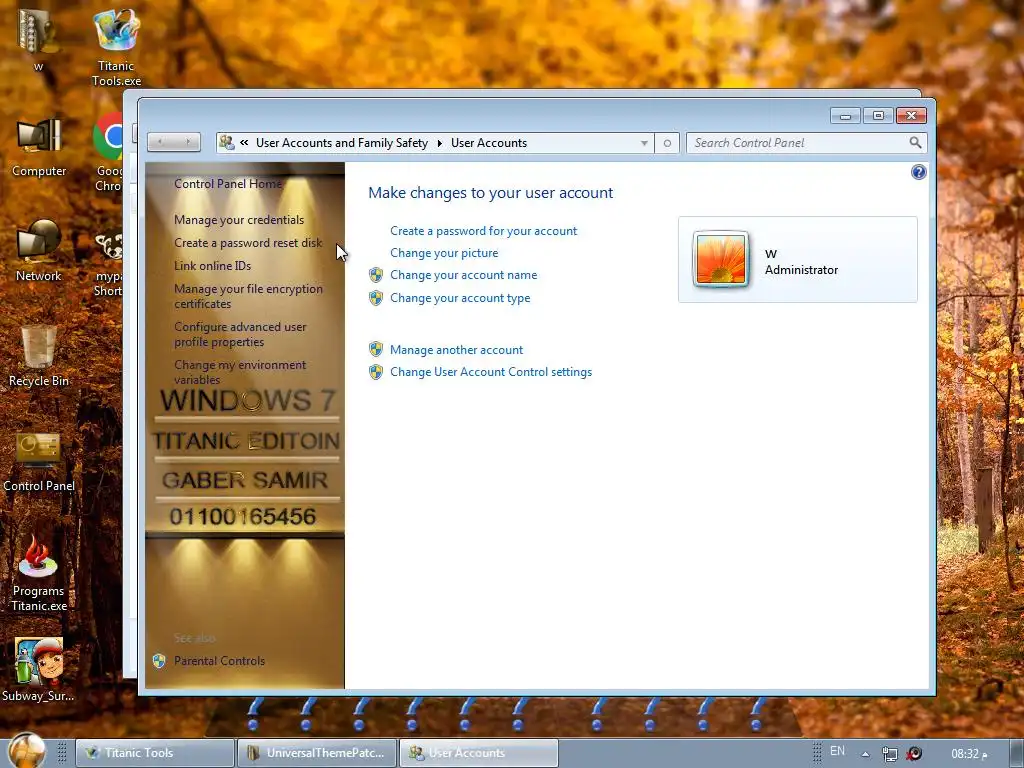The height and width of the screenshot is (768, 1024).
Task: Click the search magnifier icon
Action: (x=915, y=142)
